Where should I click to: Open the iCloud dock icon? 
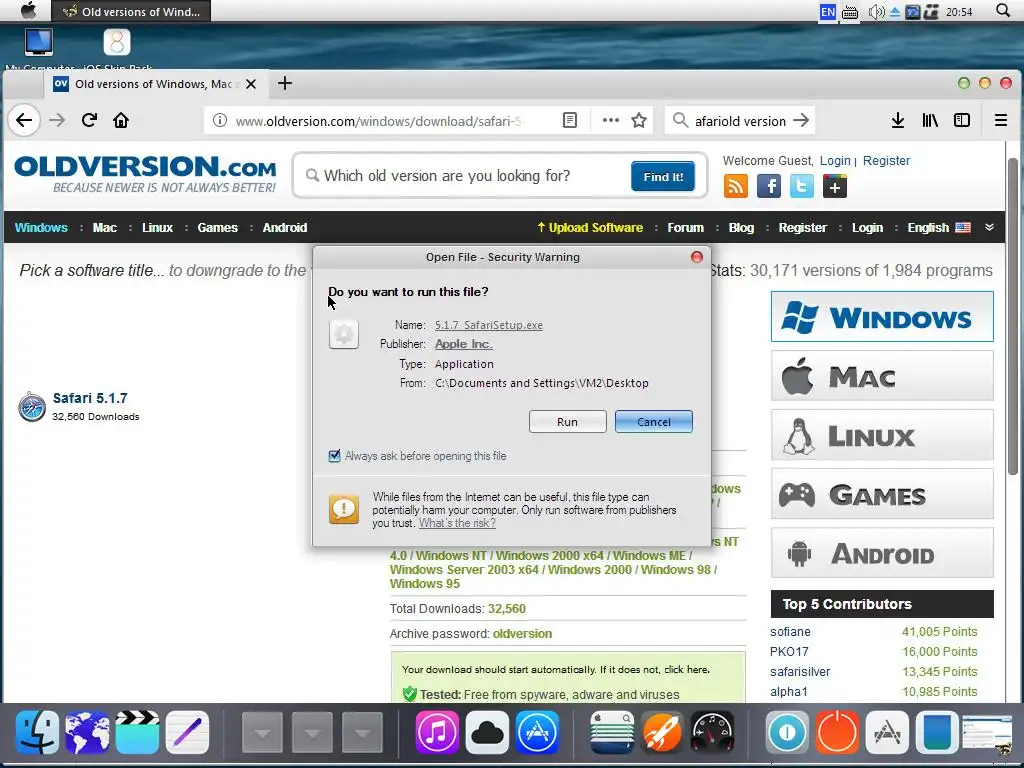[x=487, y=732]
